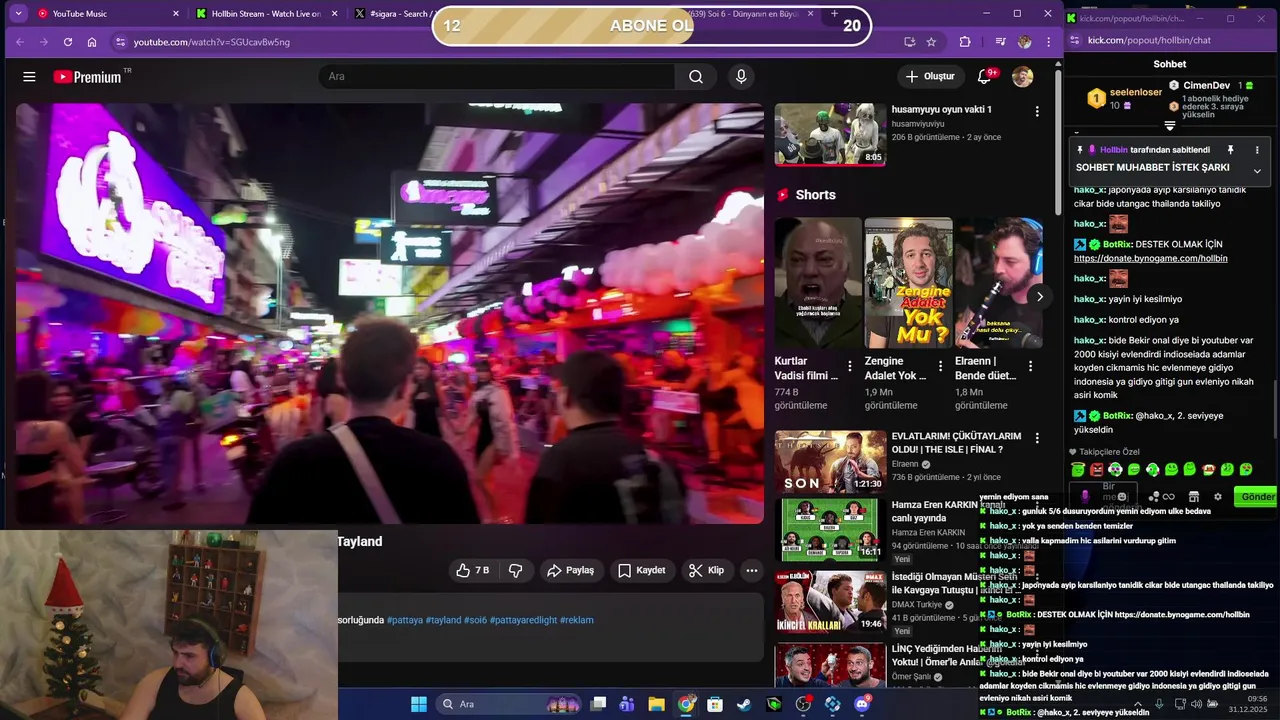1280x720 pixels.
Task: Open Chrome three-dot menu in YouTube window
Action: point(1048,42)
